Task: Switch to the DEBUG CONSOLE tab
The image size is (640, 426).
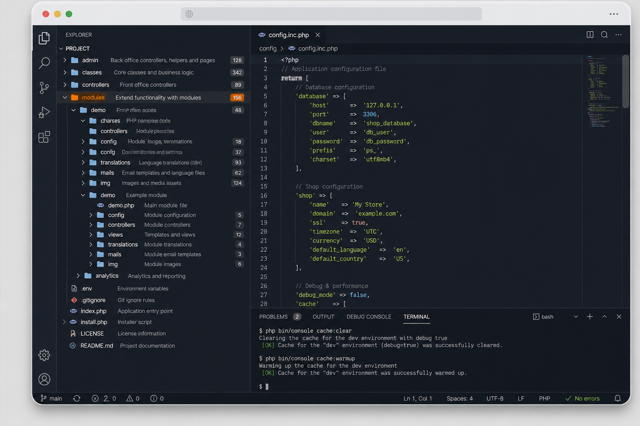Action: (369, 317)
